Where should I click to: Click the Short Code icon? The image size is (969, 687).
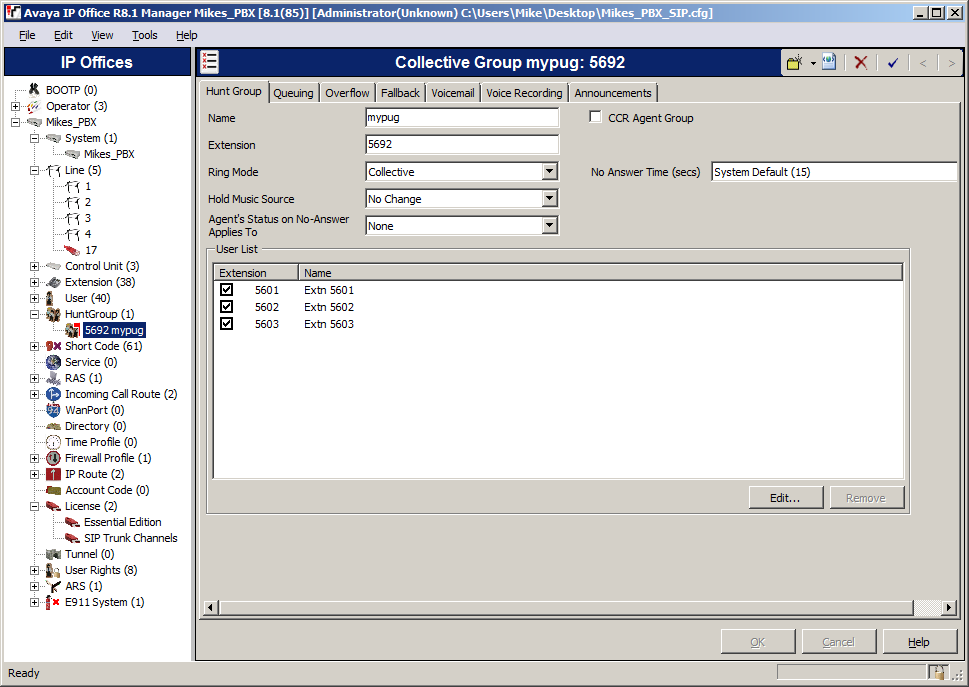[x=53, y=346]
